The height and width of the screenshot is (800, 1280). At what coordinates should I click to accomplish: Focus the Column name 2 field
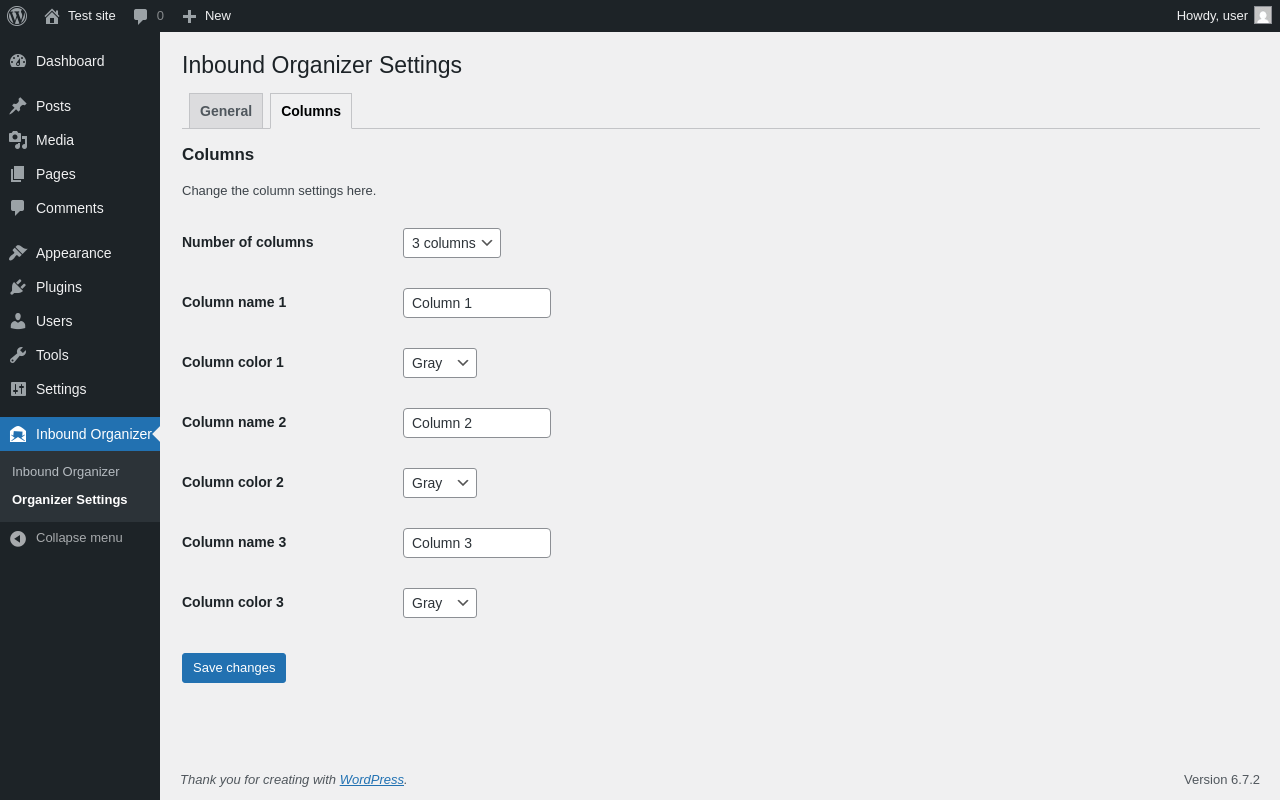coord(477,423)
